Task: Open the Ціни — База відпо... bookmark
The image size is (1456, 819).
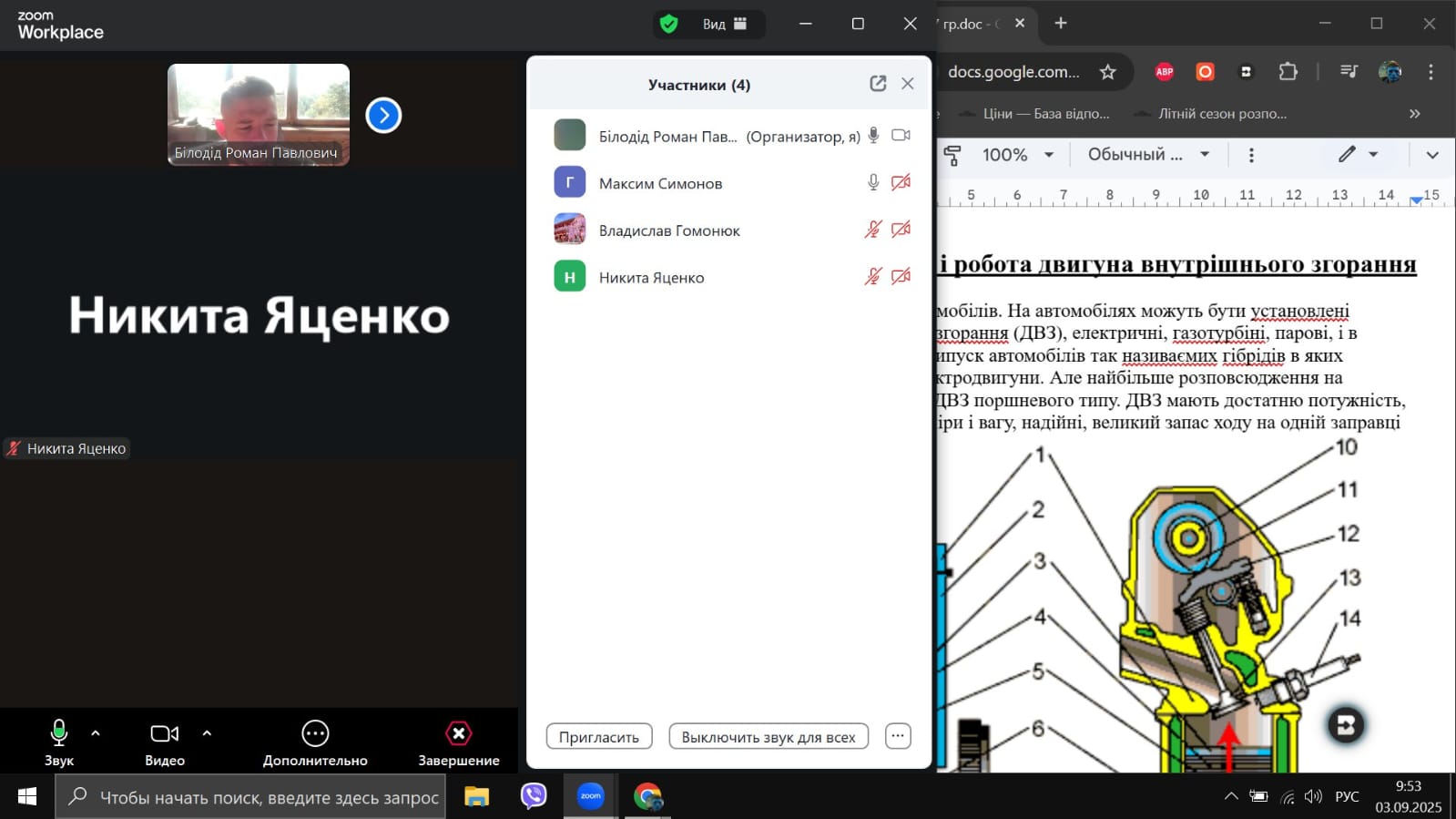Action: pyautogui.click(x=1045, y=114)
